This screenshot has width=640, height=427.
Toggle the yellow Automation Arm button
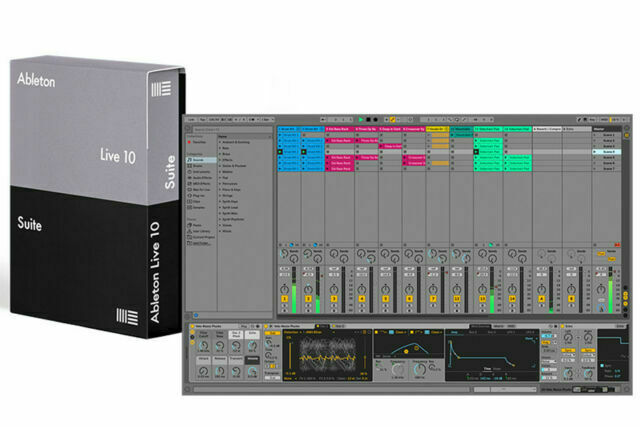392,120
